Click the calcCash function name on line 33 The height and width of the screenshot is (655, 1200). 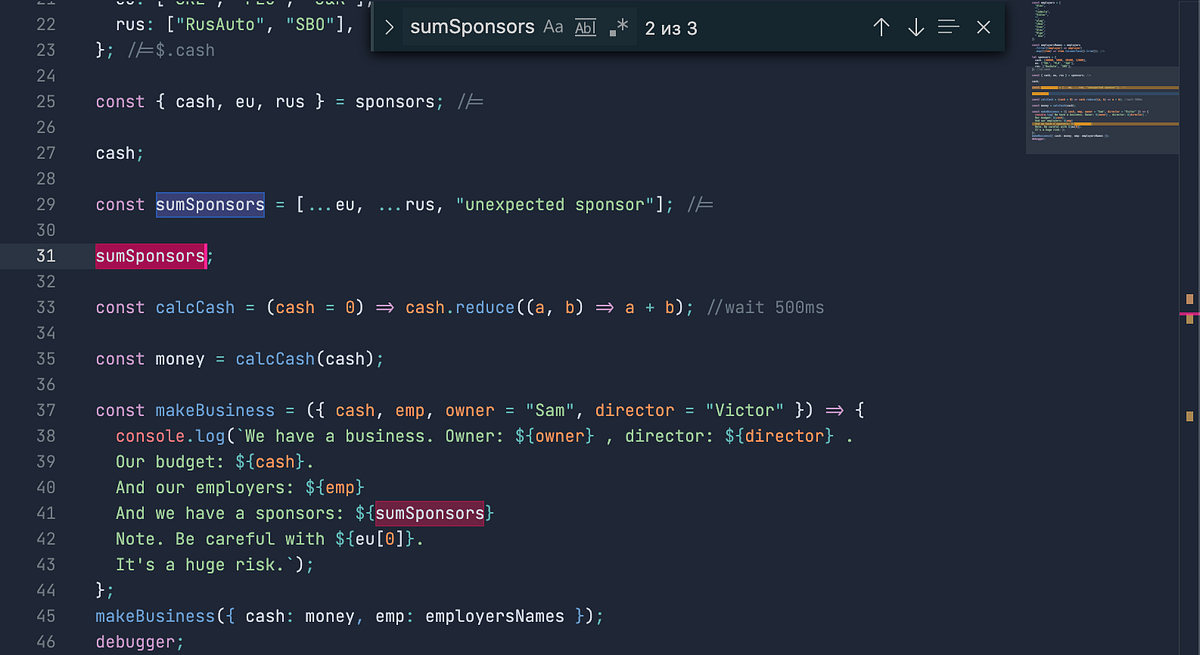194,307
